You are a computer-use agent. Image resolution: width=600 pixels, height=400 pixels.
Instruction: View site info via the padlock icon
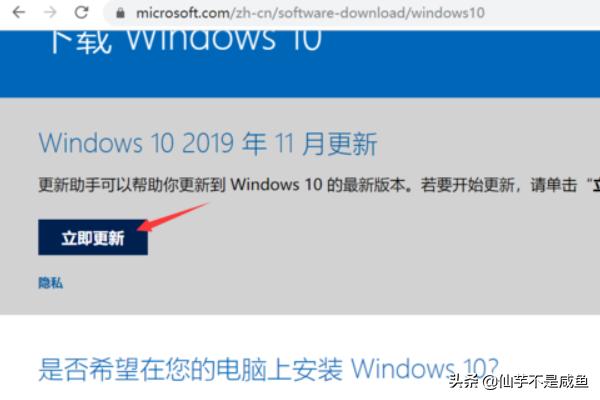click(120, 13)
